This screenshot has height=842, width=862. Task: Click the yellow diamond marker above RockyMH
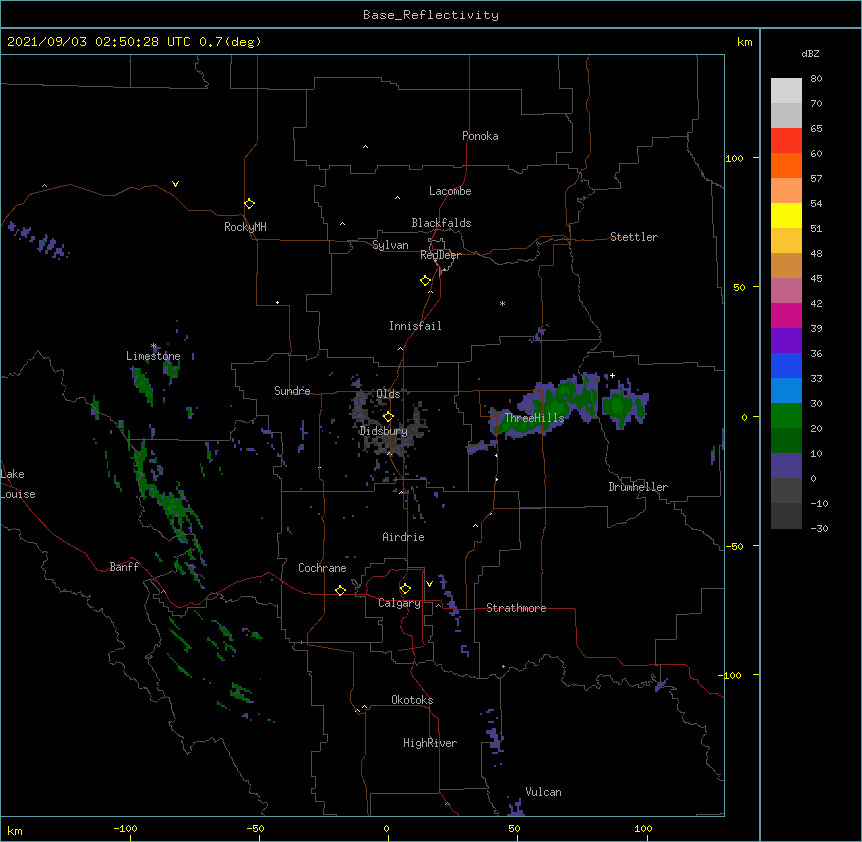[x=250, y=204]
